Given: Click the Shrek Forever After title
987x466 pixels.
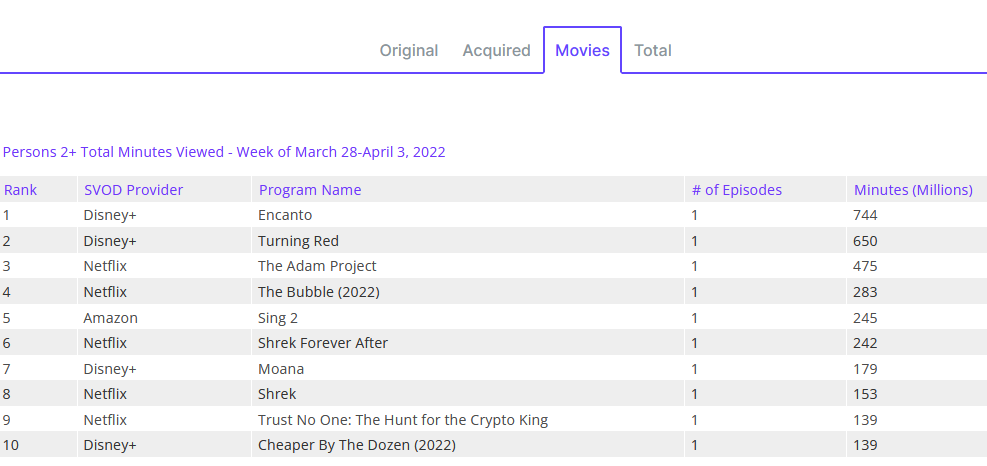Looking at the screenshot, I should 322,343.
